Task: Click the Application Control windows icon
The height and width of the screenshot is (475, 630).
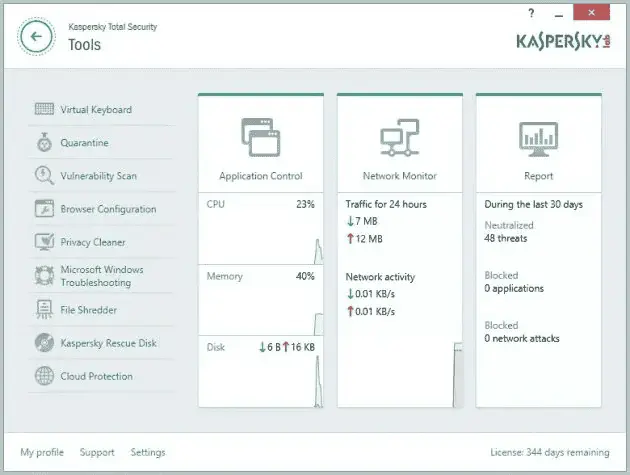Action: 261,137
